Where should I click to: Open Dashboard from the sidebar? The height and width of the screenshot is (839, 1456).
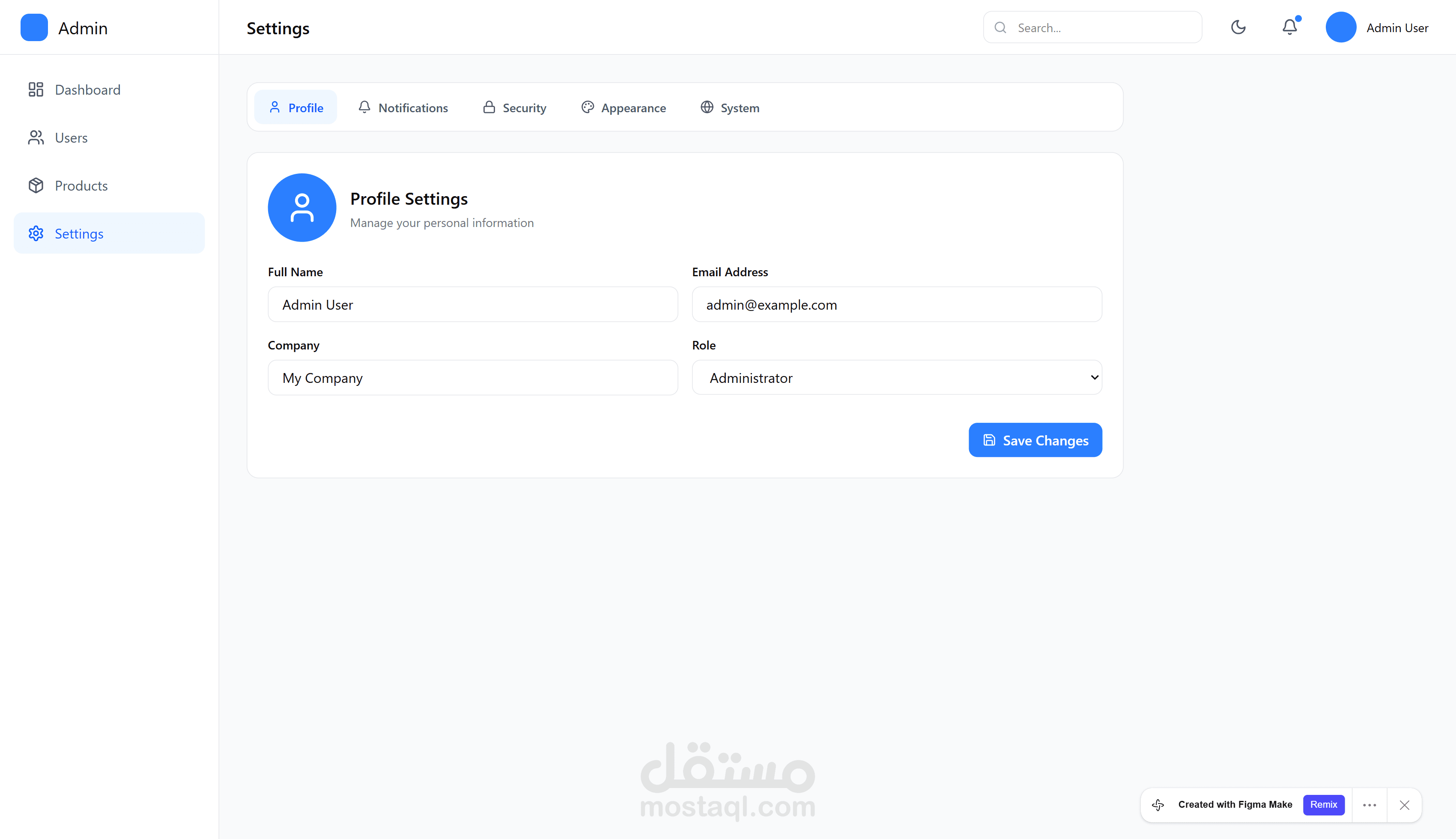coord(88,90)
